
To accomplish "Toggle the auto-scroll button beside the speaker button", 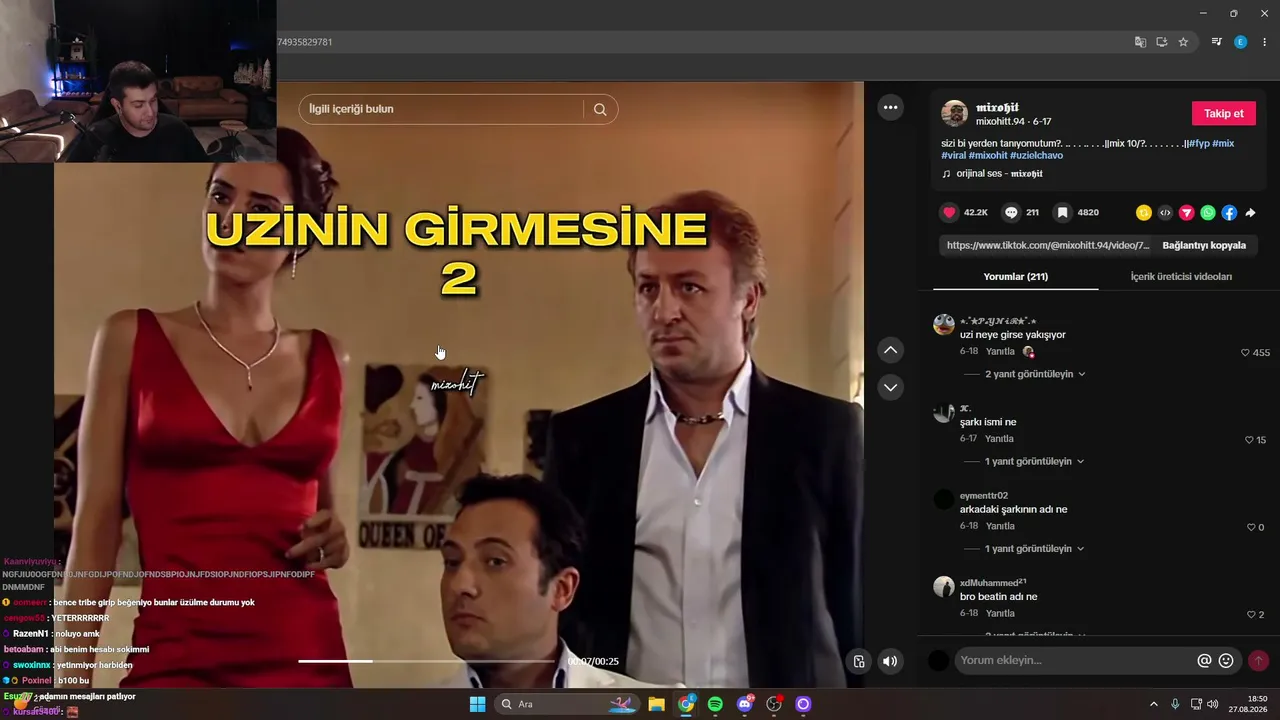I will point(859,661).
